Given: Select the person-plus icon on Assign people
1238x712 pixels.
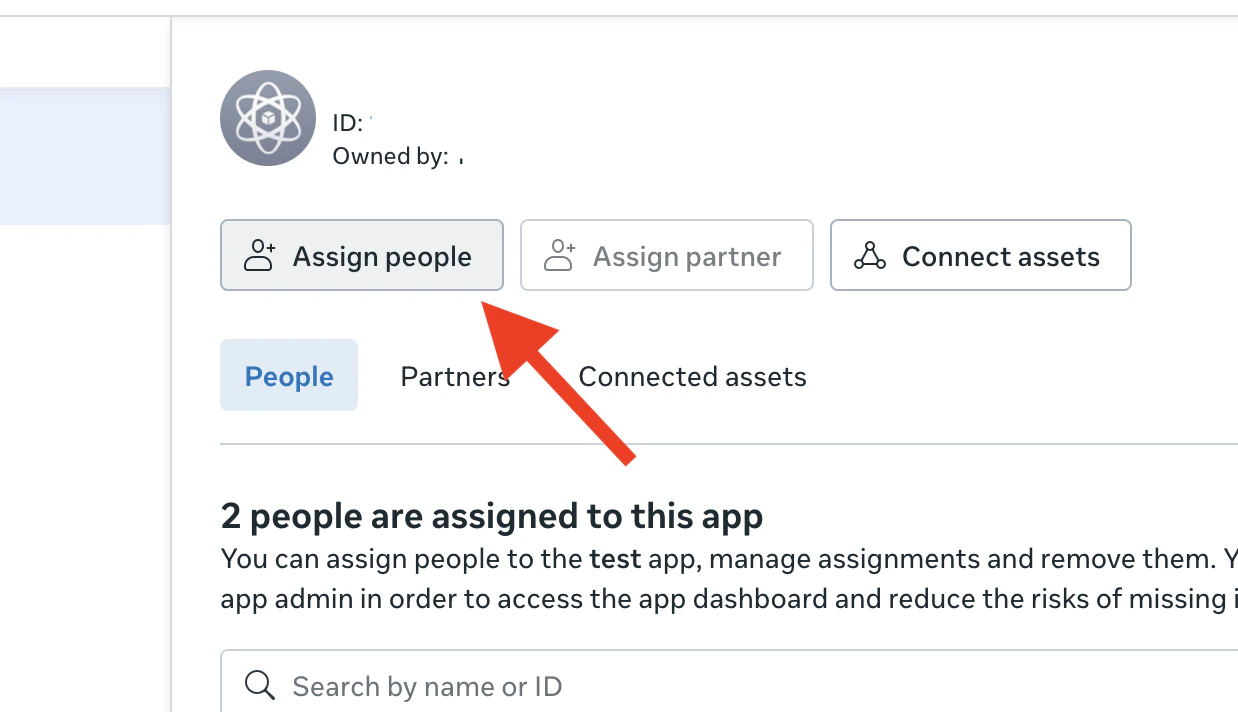Looking at the screenshot, I should click(x=258, y=255).
